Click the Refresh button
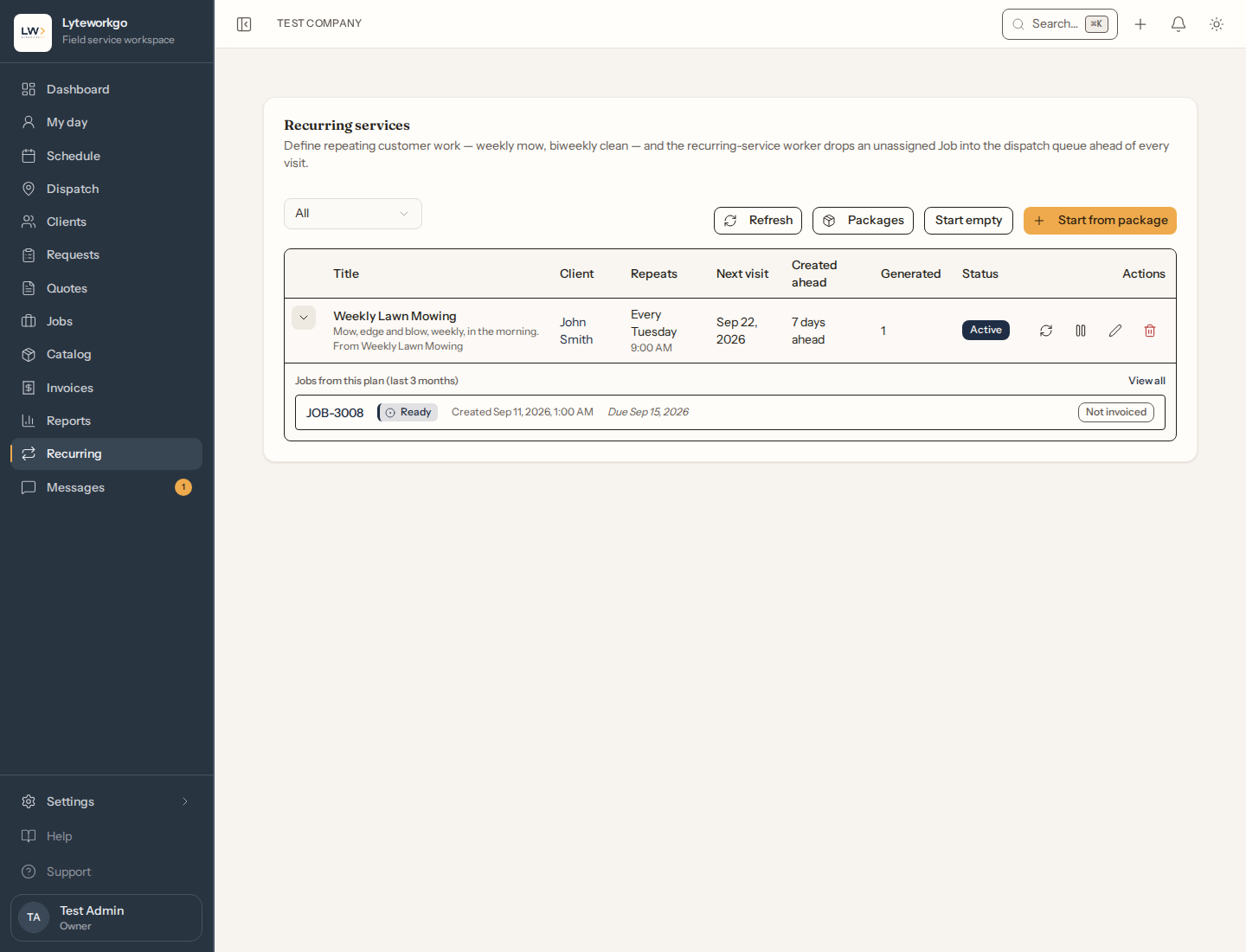Viewport: 1246px width, 952px height. [x=758, y=221]
